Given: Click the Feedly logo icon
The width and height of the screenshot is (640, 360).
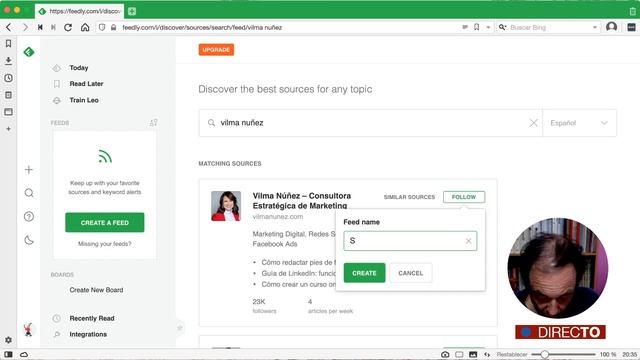Looking at the screenshot, I should [x=29, y=52].
